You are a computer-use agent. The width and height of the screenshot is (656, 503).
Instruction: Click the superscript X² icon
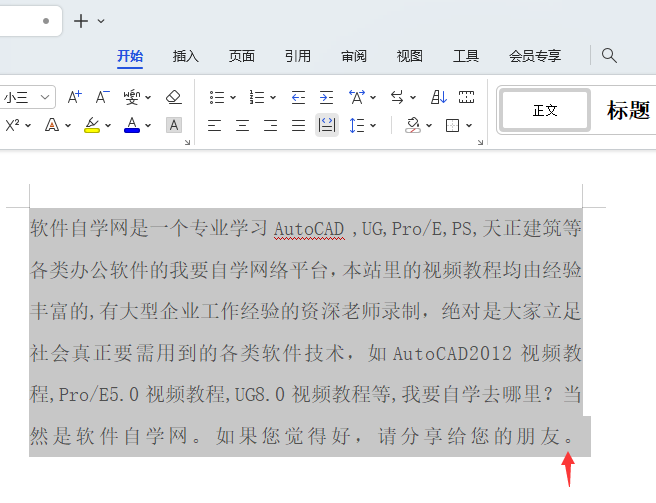point(13,125)
